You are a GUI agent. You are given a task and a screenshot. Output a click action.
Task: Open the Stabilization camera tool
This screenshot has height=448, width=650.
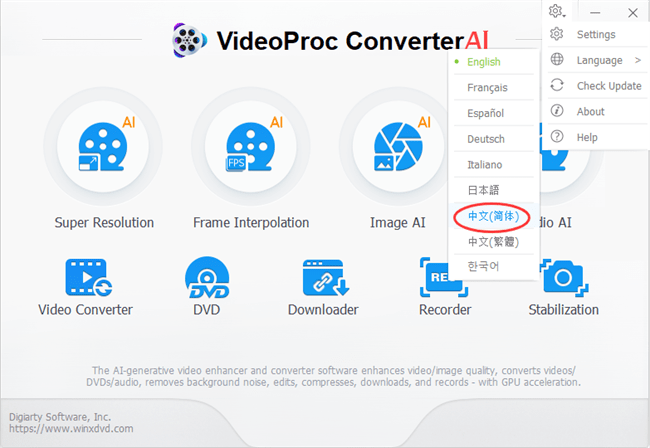[x=564, y=277]
